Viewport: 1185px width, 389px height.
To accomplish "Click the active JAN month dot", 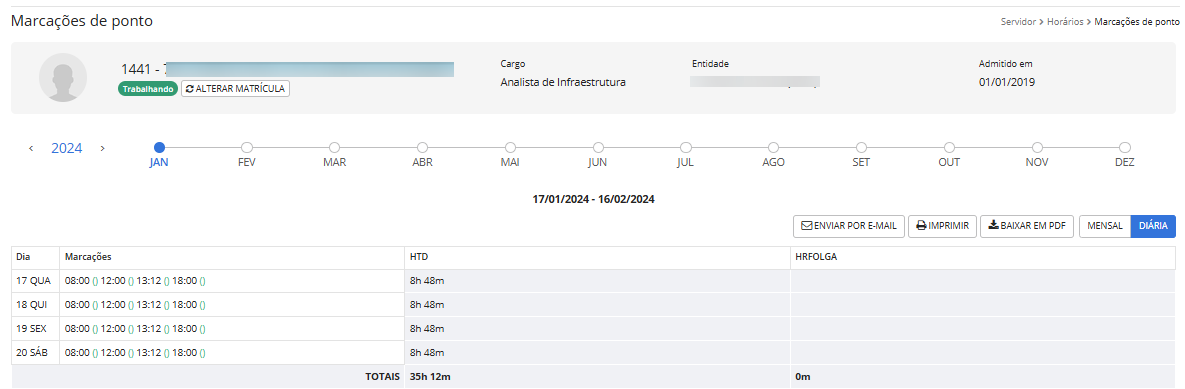I will (159, 147).
